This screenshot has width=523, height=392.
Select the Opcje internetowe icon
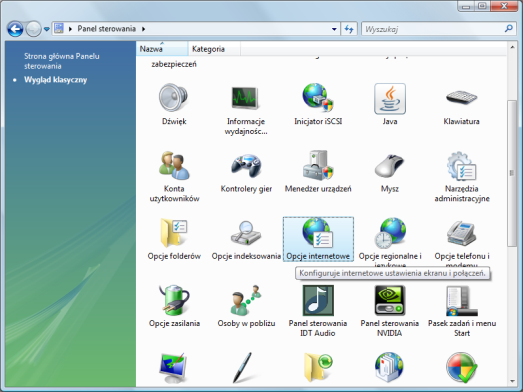(318, 239)
